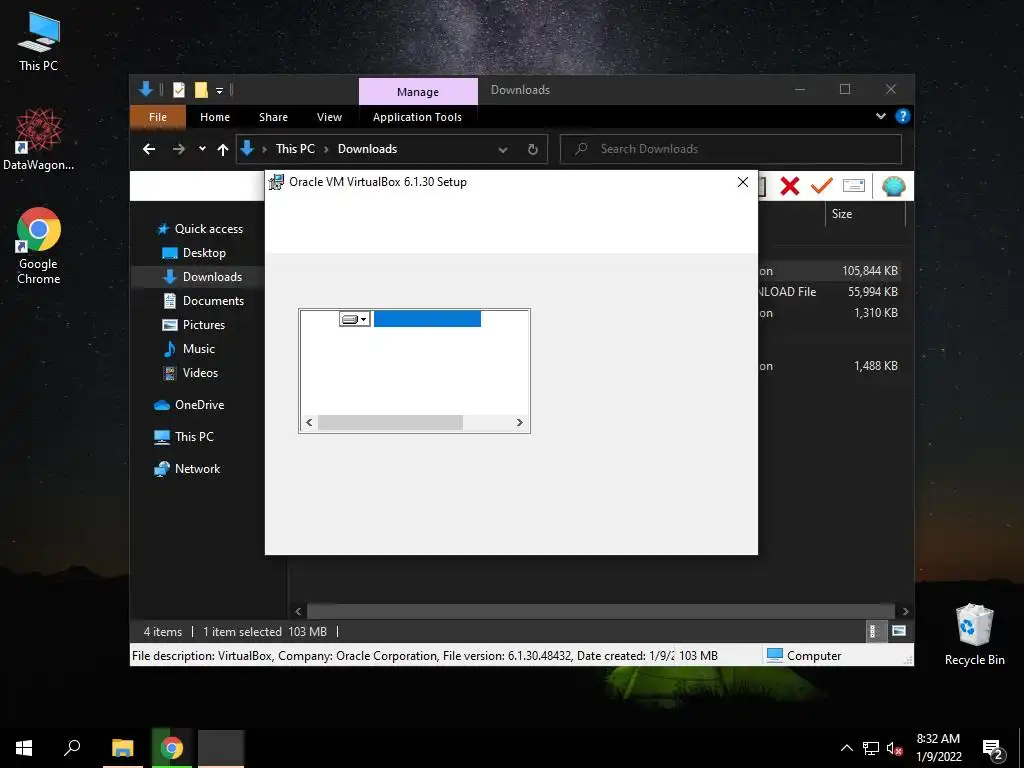Open the muted volume tray icon
1024x768 pixels.
tap(895, 748)
